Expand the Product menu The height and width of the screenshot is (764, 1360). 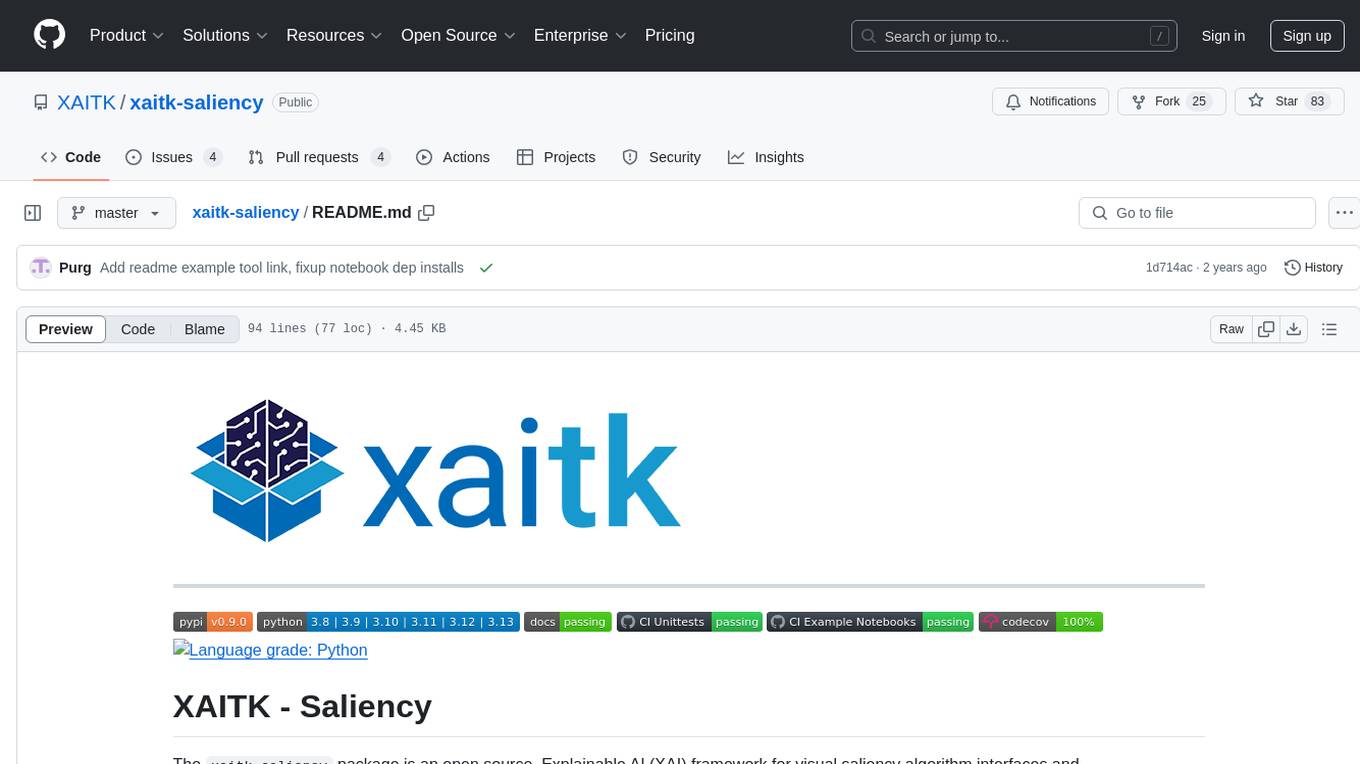[x=127, y=35]
